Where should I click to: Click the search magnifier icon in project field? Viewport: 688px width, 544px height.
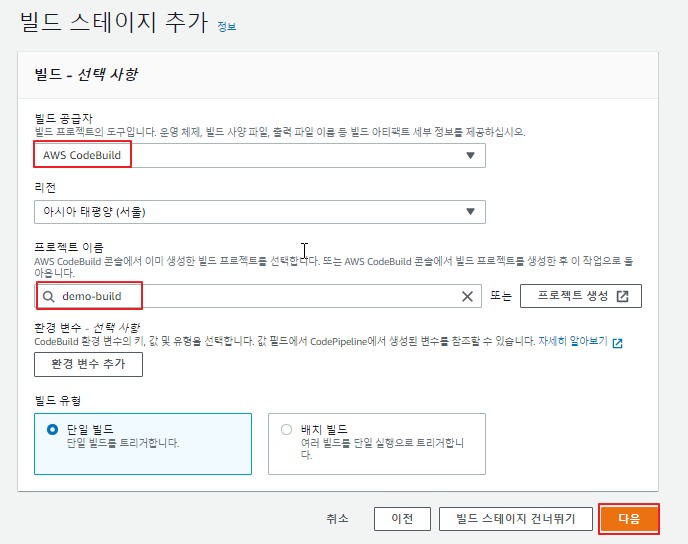point(49,297)
